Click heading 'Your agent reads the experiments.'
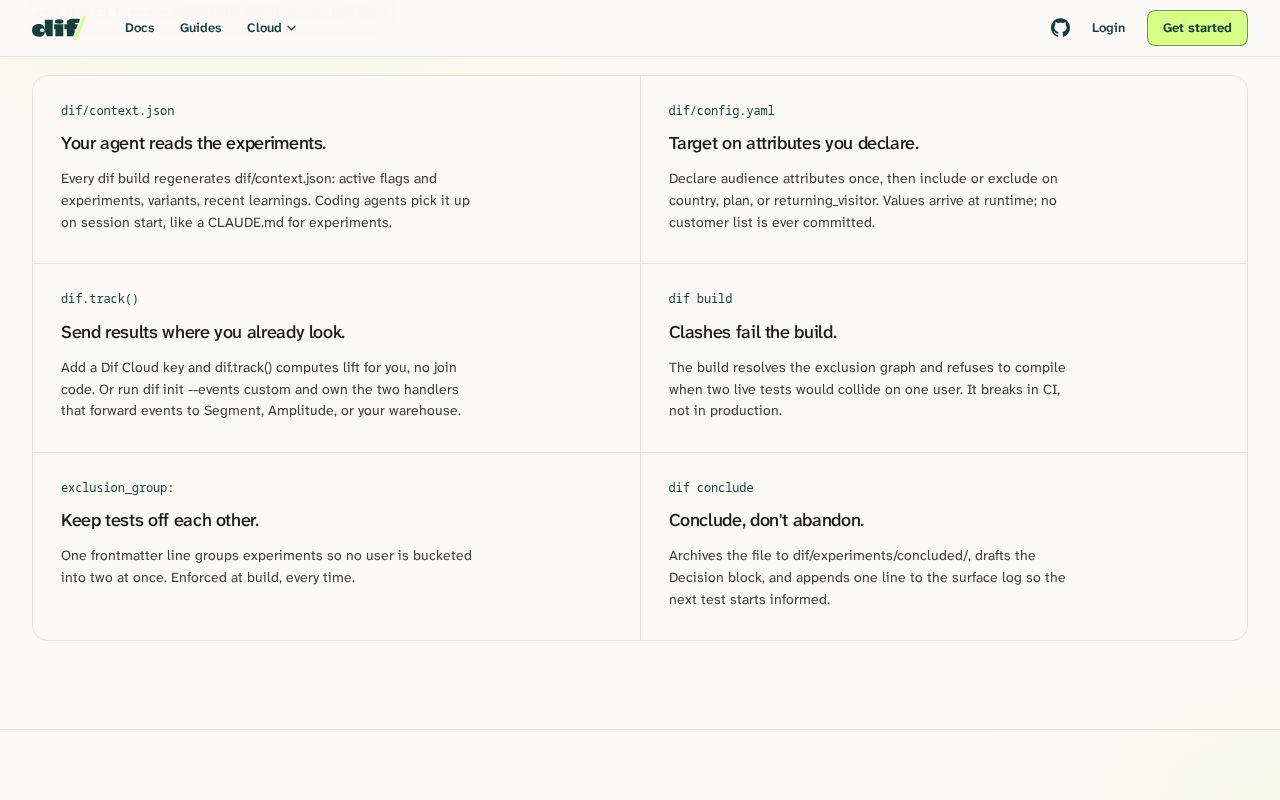 click(193, 143)
